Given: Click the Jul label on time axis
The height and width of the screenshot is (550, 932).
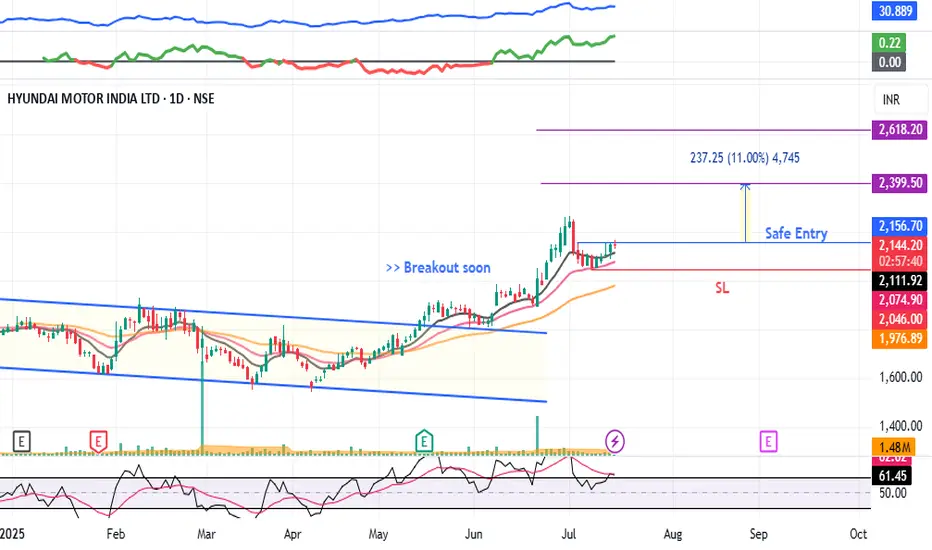Looking at the screenshot, I should click(569, 534).
